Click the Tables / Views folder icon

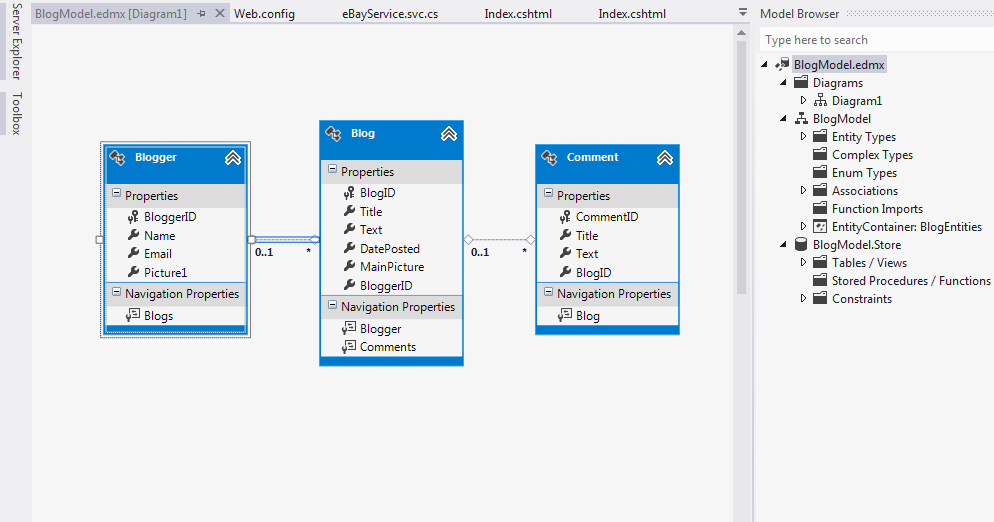[820, 262]
